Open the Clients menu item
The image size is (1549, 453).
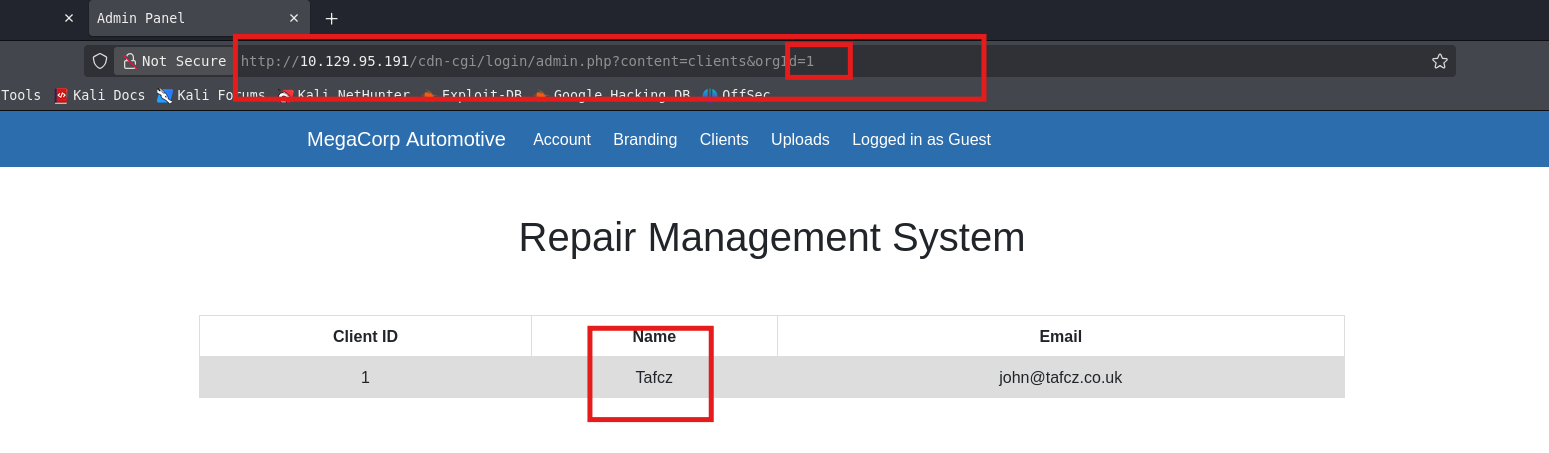[724, 140]
